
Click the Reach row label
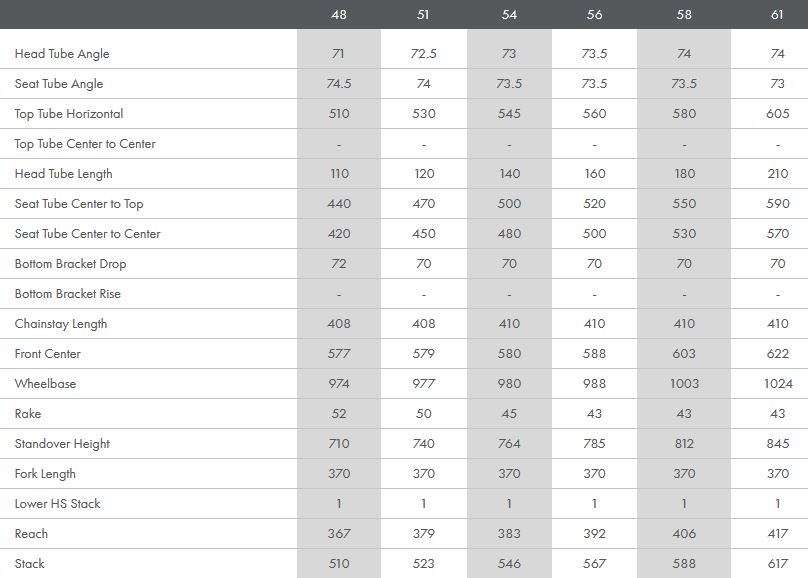click(31, 534)
